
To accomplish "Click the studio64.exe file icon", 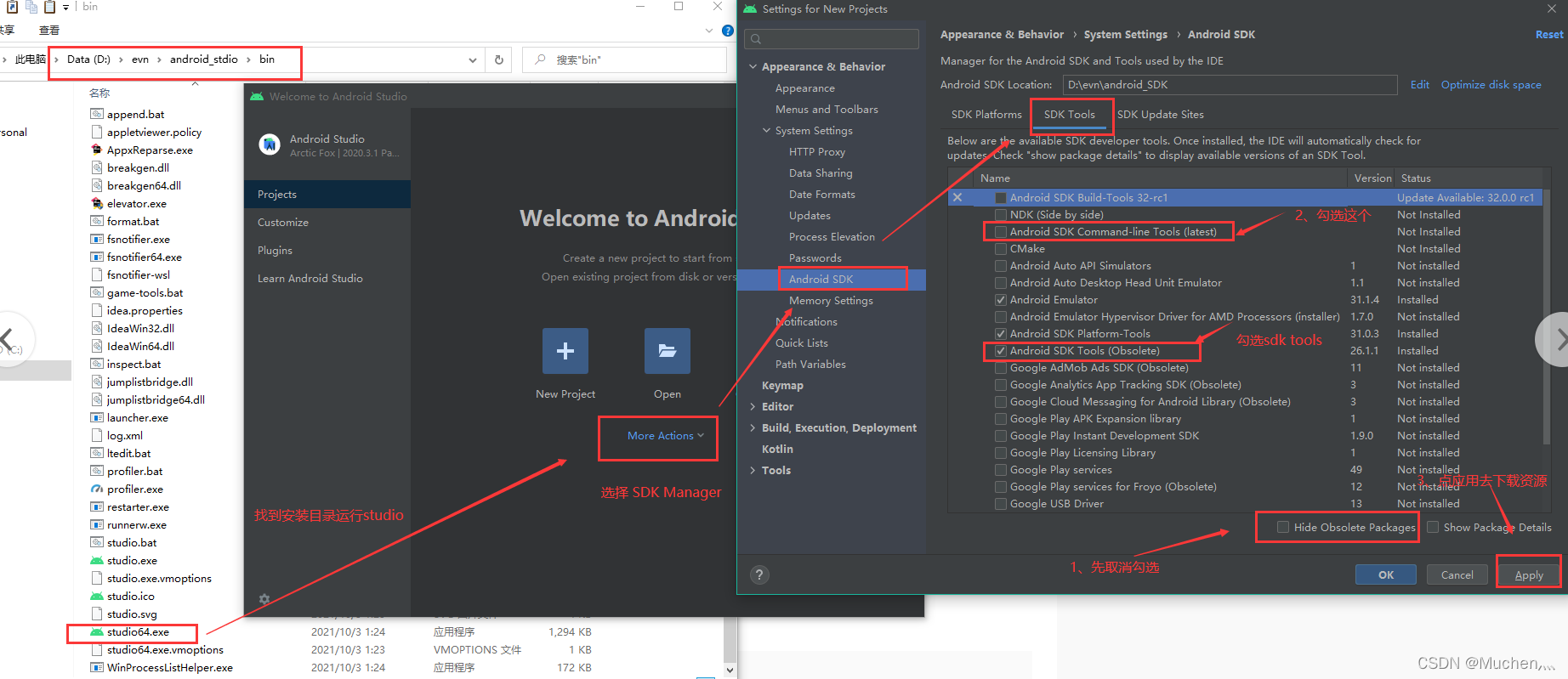I will point(97,631).
